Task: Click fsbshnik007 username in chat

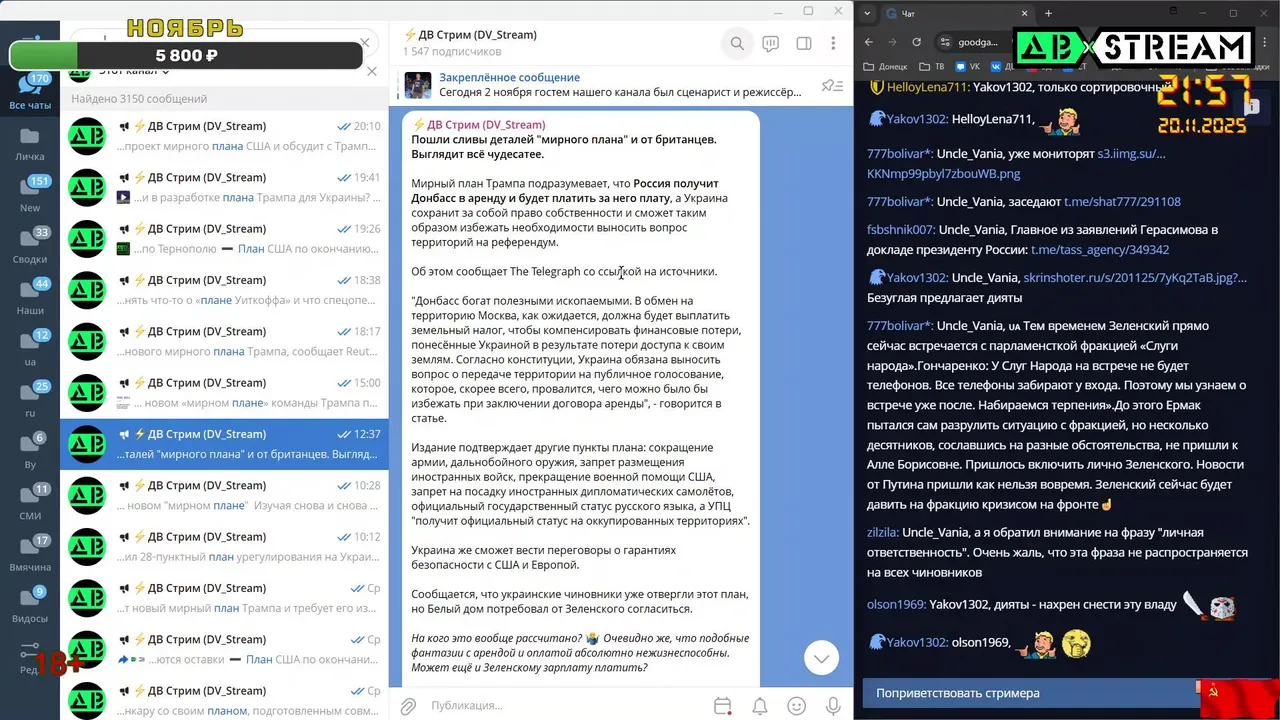Action: coord(901,229)
